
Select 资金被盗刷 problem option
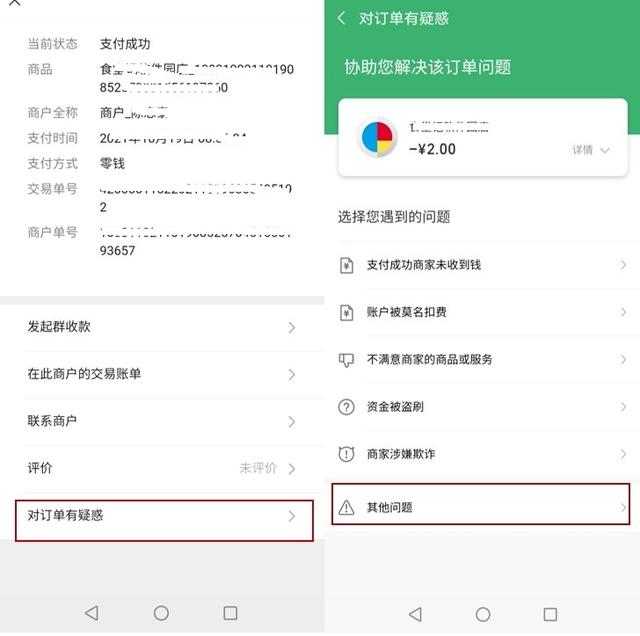tap(482, 407)
